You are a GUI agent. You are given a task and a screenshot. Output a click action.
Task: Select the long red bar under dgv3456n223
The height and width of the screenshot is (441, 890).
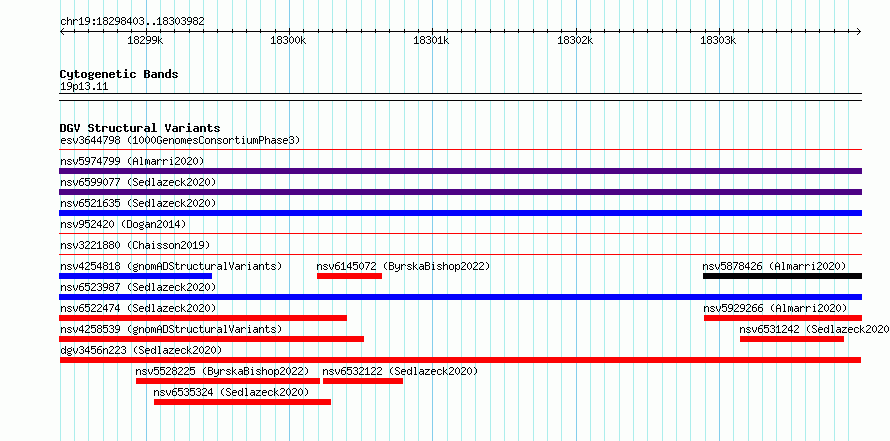click(x=460, y=360)
